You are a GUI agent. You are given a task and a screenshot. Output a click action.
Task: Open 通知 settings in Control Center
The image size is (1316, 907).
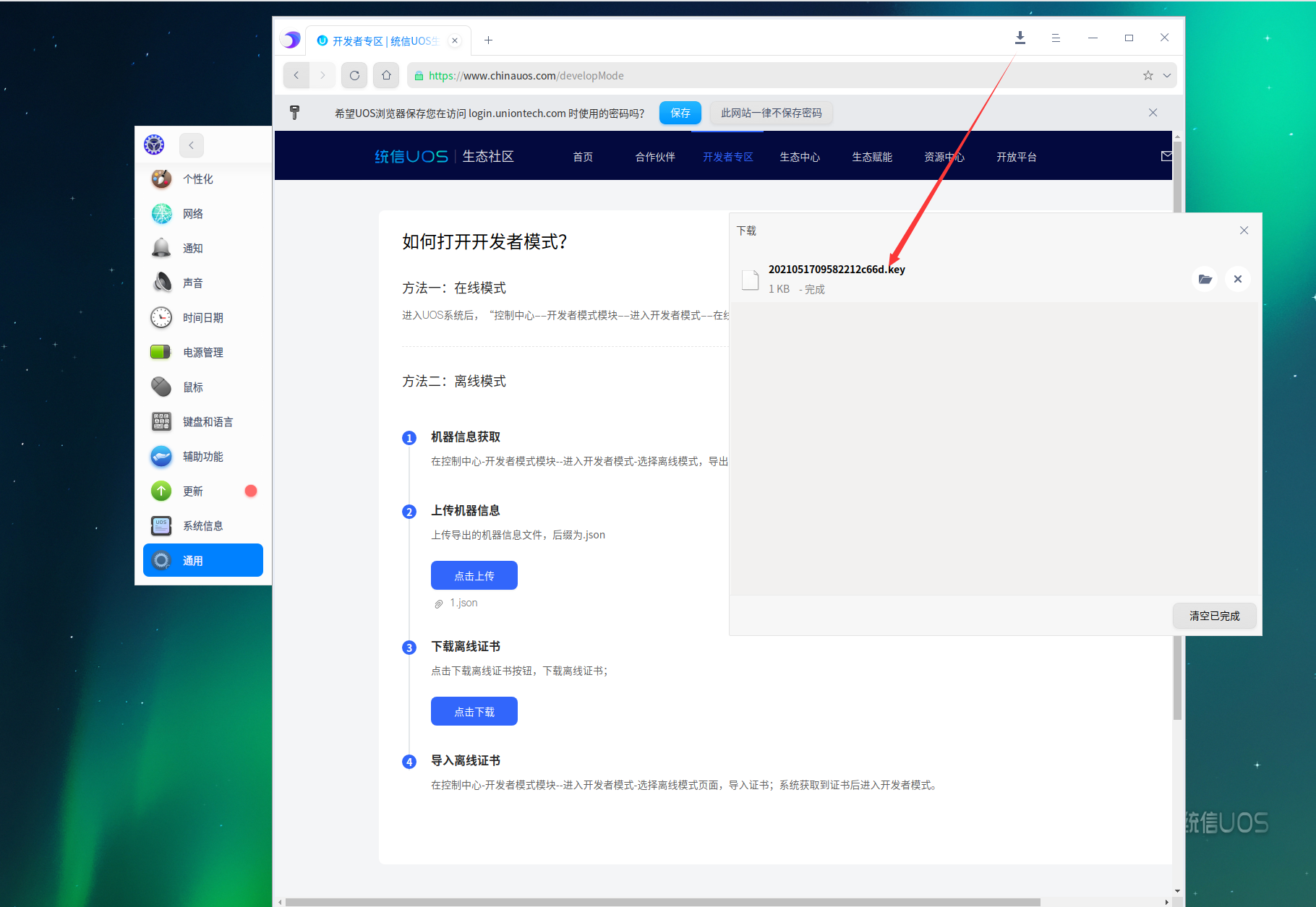pos(203,249)
